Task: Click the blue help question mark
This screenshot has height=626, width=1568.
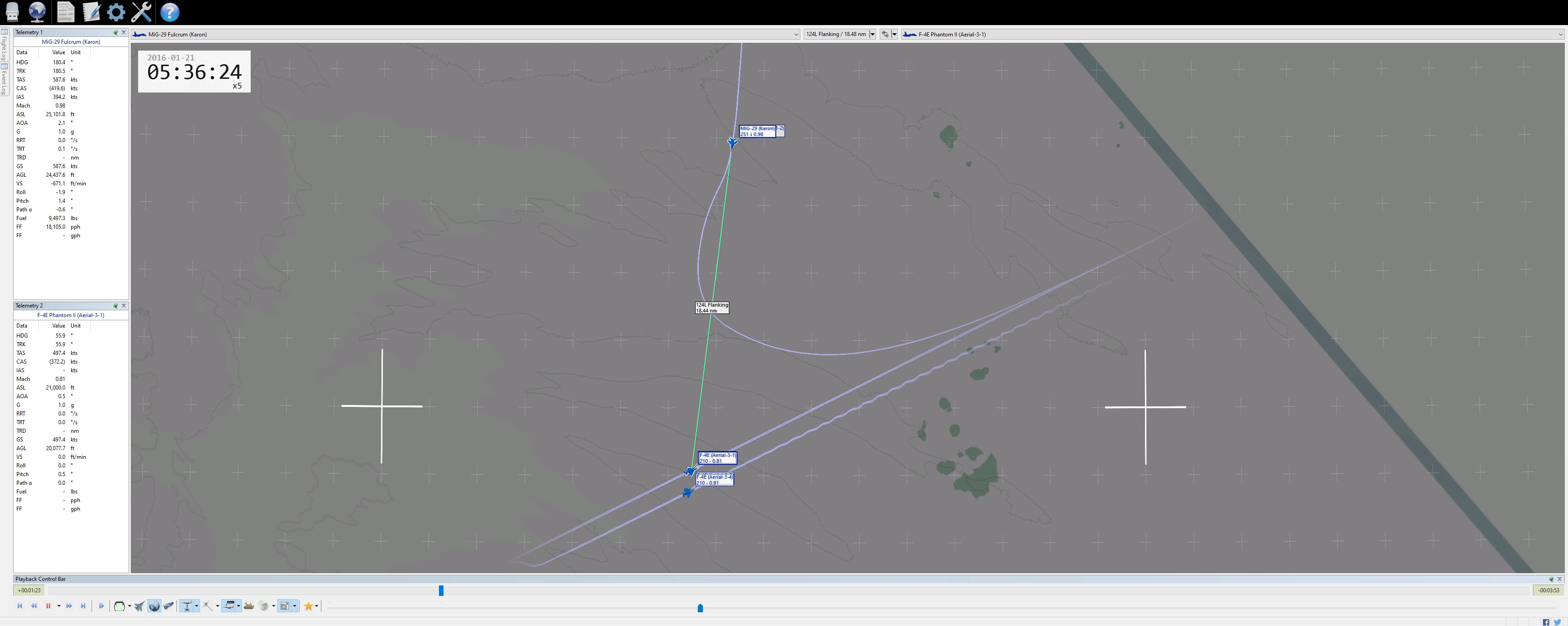Action: click(170, 11)
